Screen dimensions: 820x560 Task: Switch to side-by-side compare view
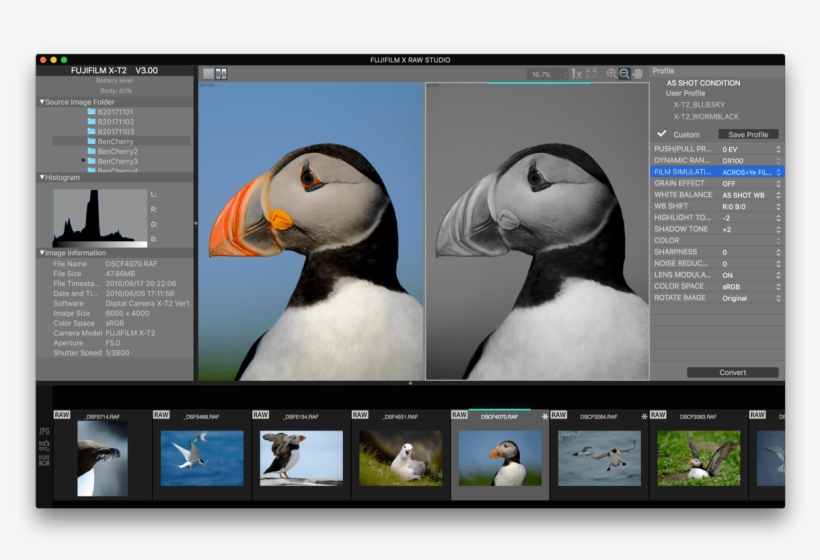tap(221, 74)
